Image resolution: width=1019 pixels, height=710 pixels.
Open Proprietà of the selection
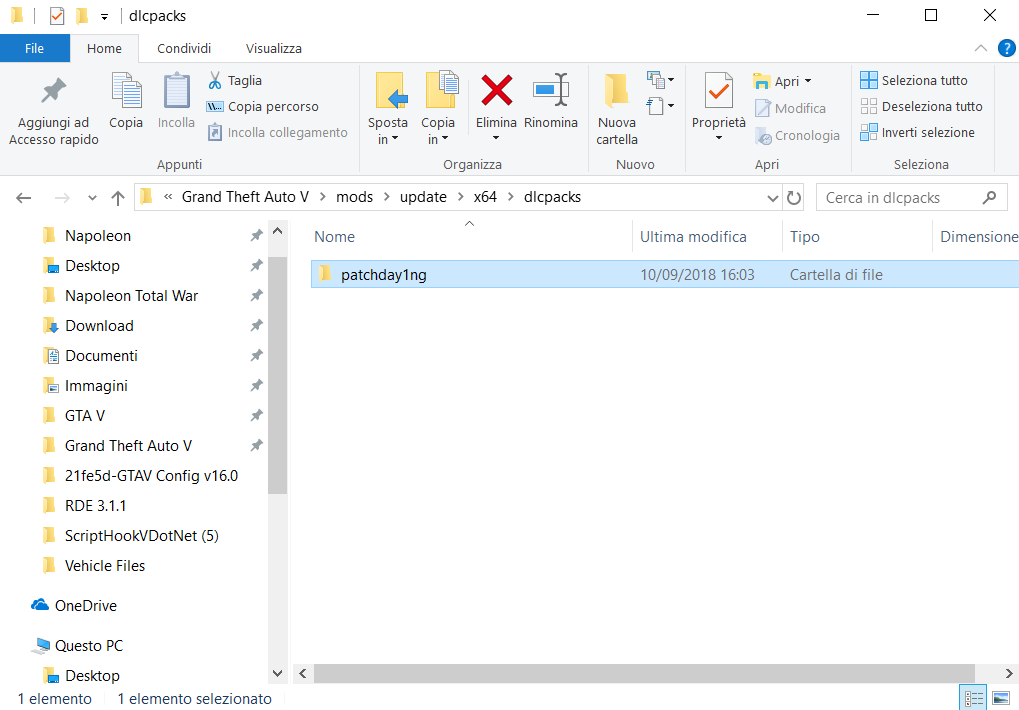(x=719, y=101)
